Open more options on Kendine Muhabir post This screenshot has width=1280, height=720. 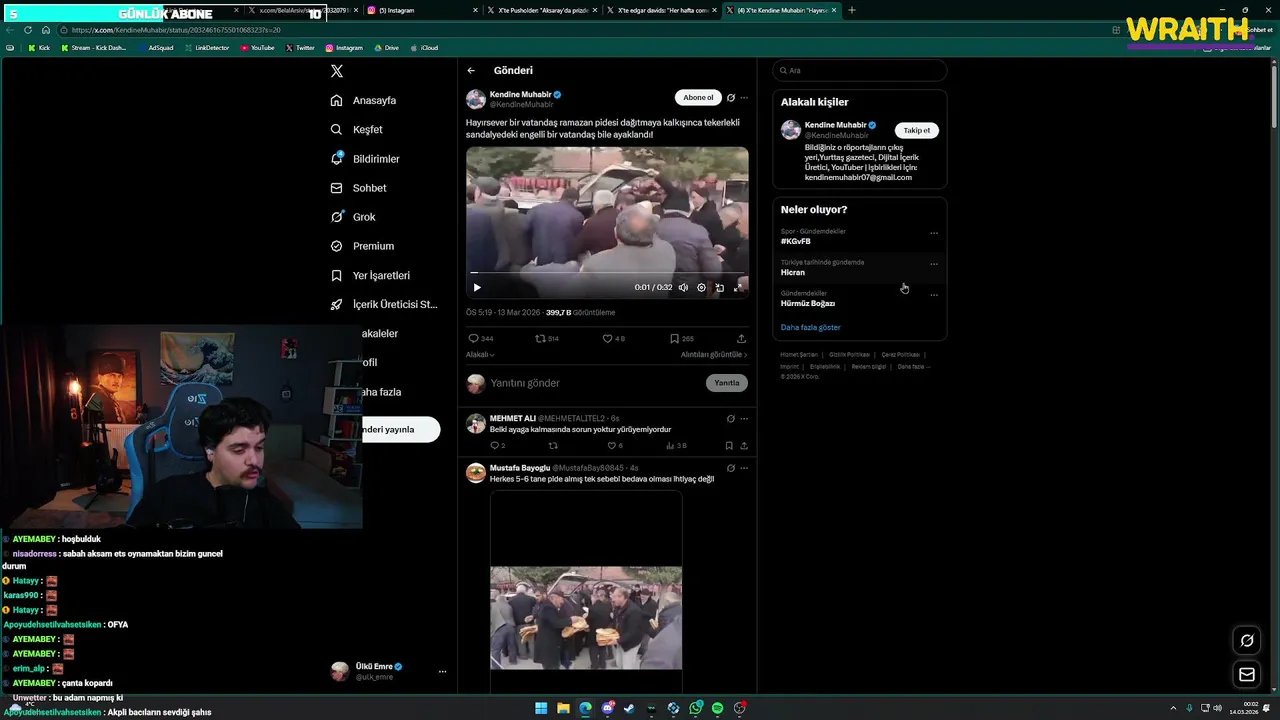[744, 98]
